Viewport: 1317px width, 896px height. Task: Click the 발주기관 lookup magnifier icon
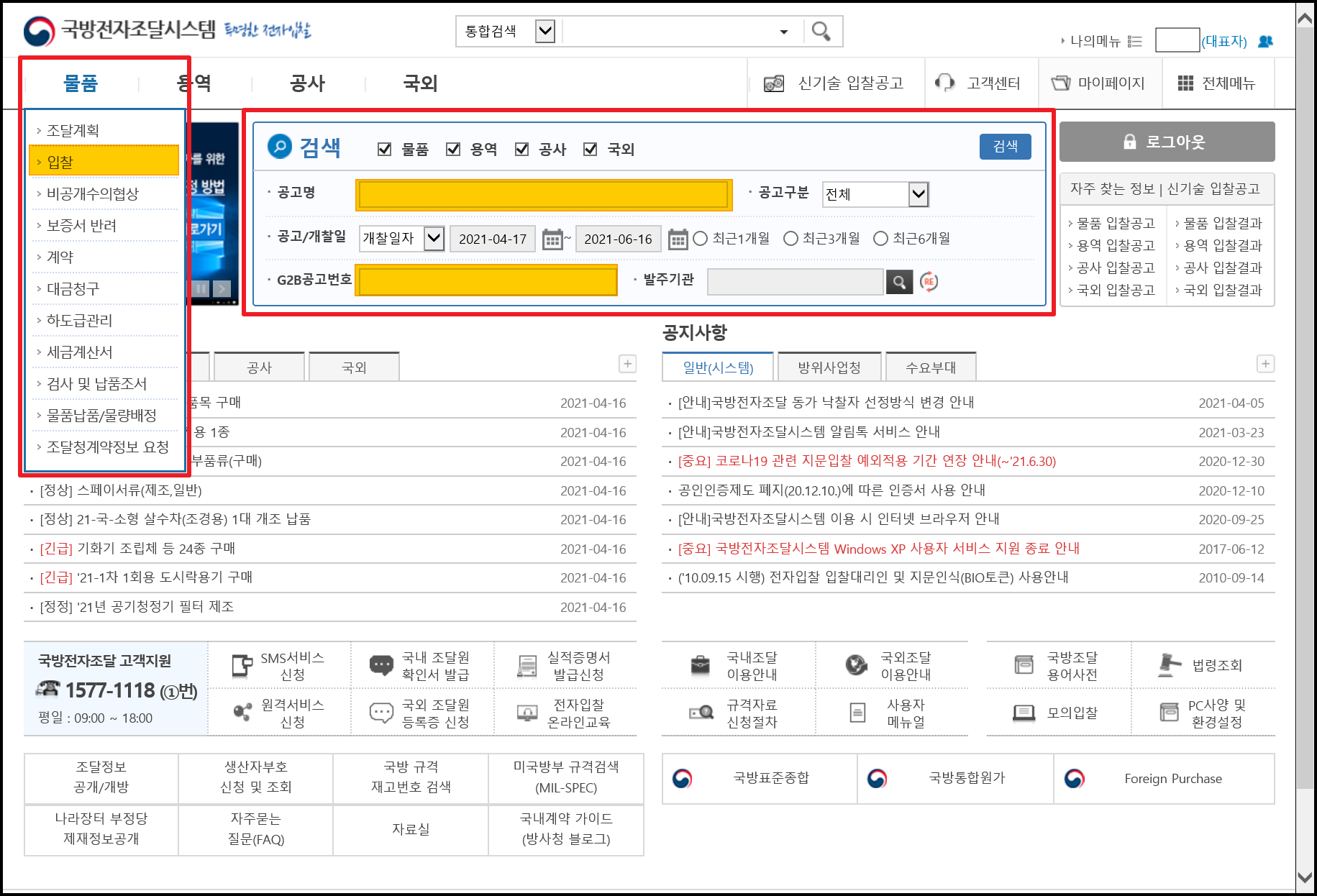[899, 282]
